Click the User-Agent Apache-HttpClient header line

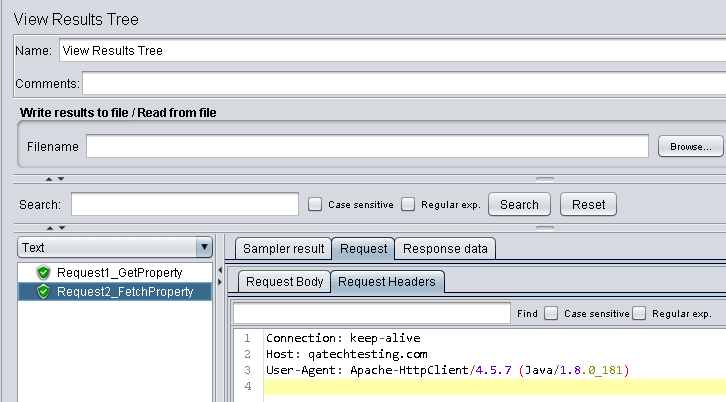coord(447,370)
